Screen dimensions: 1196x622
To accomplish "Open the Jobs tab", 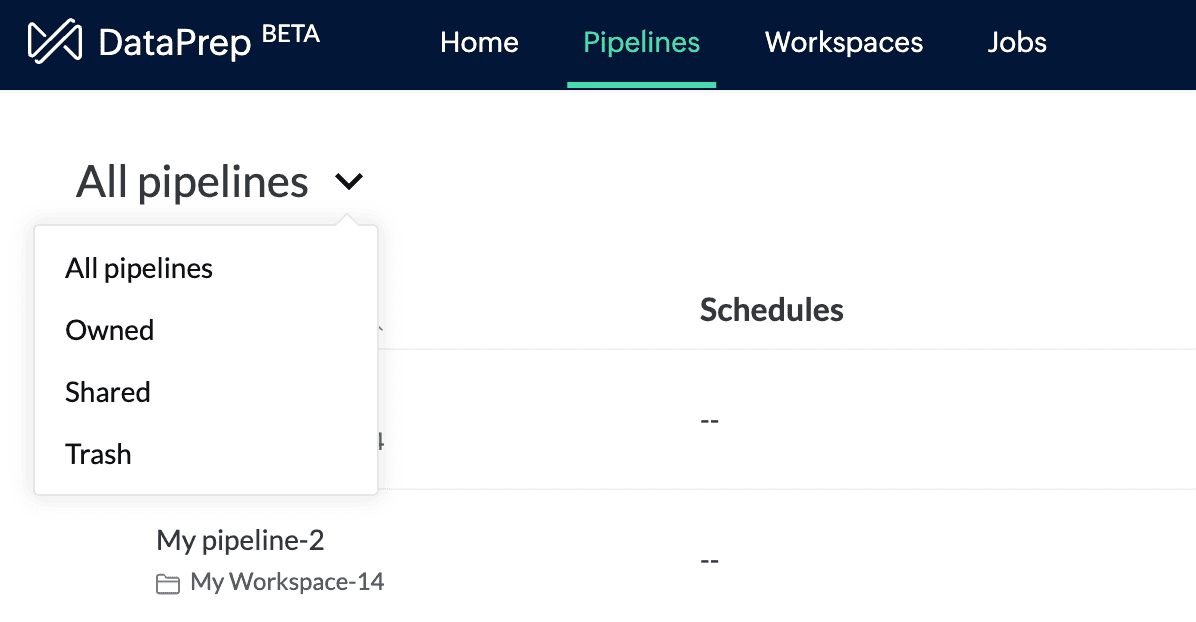I will [x=1016, y=42].
